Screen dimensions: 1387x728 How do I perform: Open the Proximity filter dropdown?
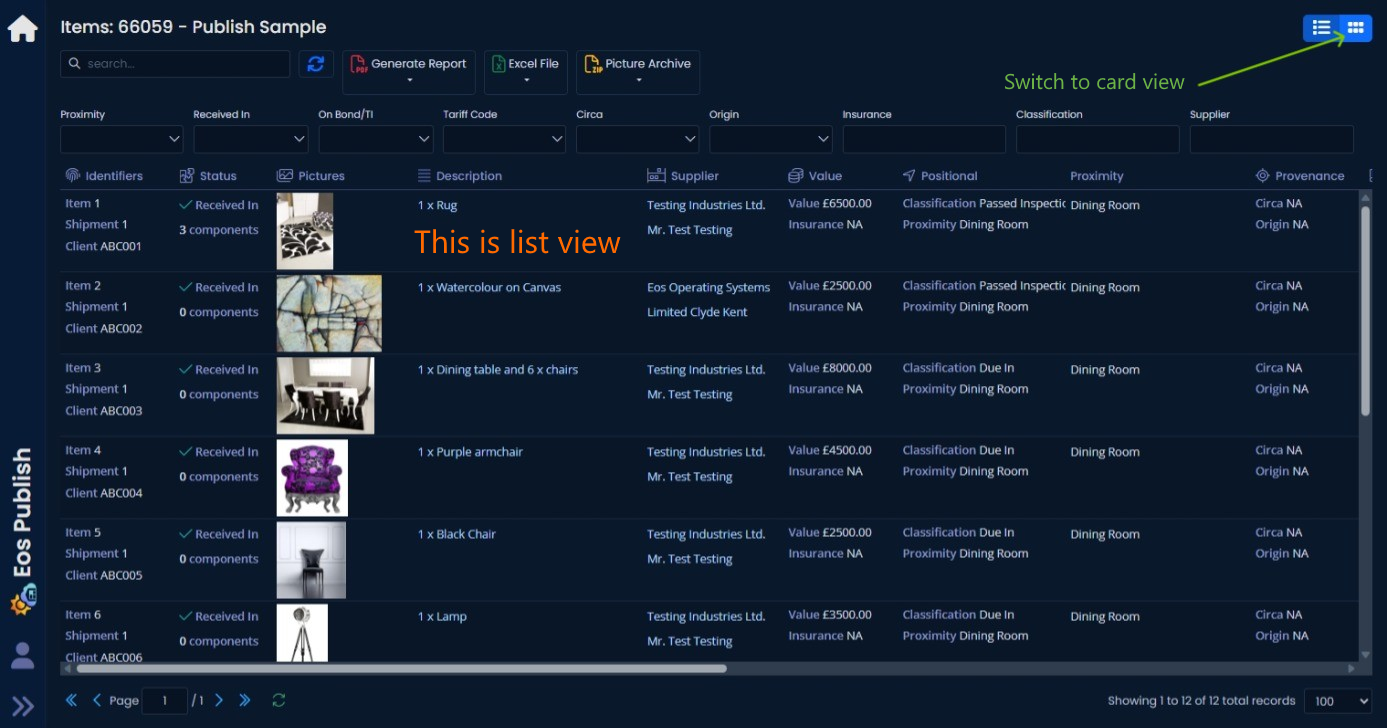pyautogui.click(x=122, y=139)
